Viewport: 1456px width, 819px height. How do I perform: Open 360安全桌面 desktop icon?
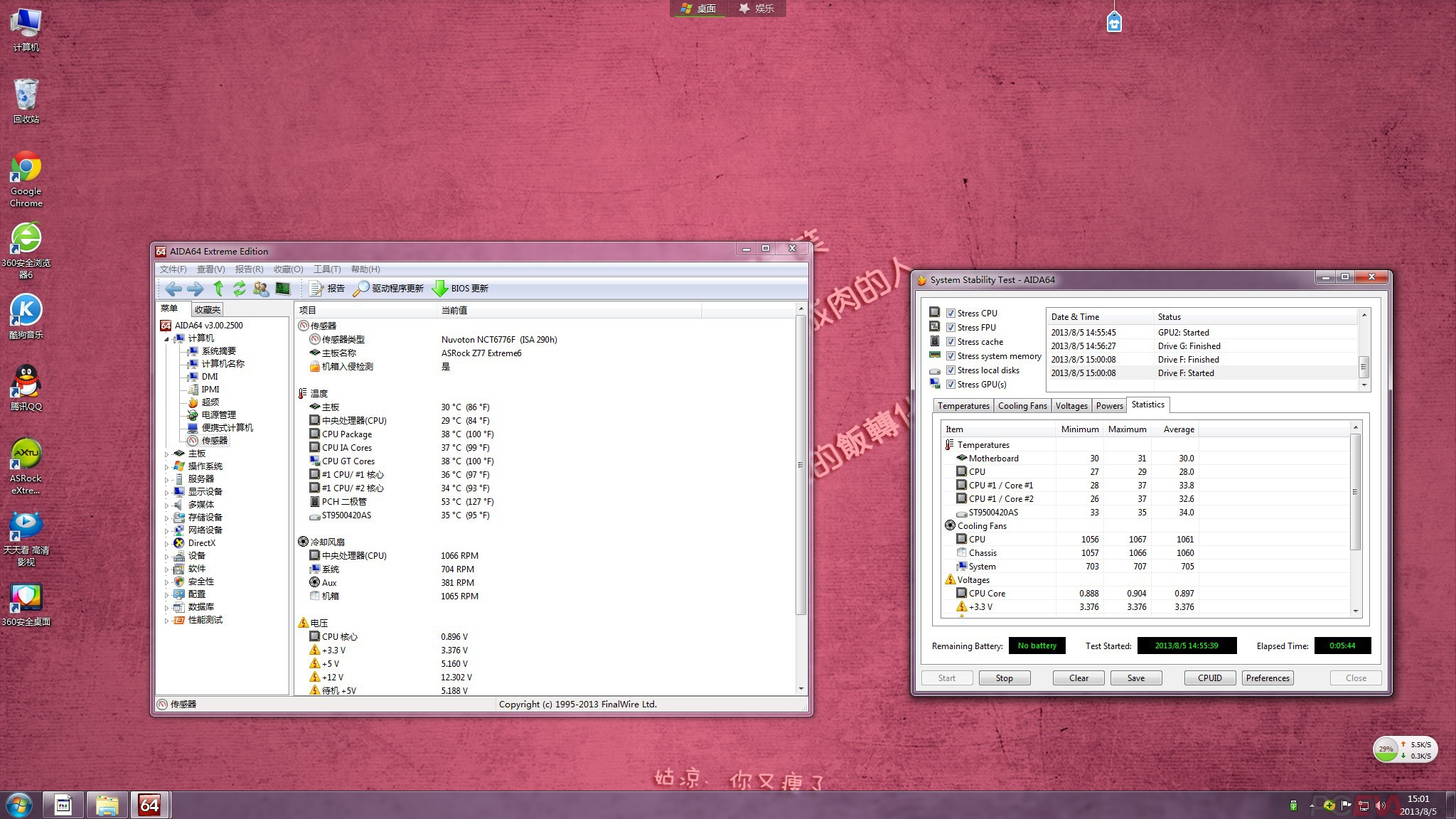(x=26, y=604)
